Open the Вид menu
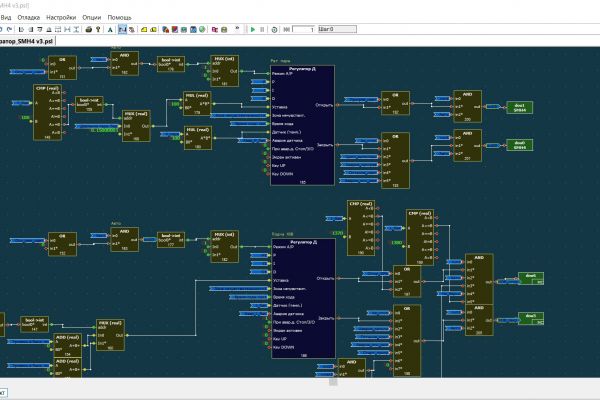The height and width of the screenshot is (400, 600). (6, 17)
